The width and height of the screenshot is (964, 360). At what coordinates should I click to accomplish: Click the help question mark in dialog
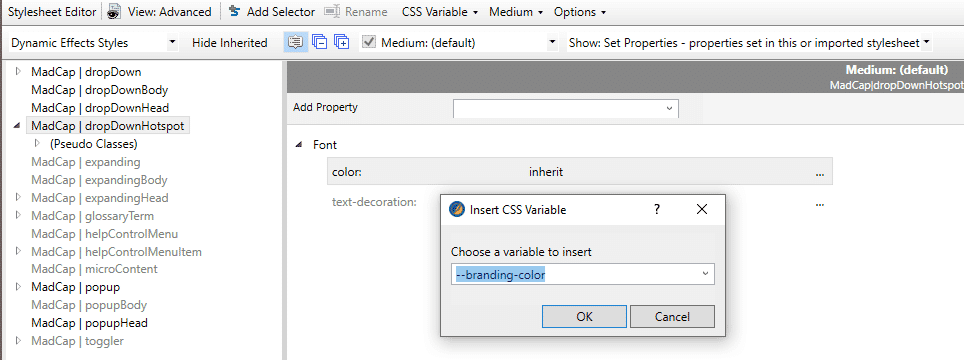[x=657, y=209]
